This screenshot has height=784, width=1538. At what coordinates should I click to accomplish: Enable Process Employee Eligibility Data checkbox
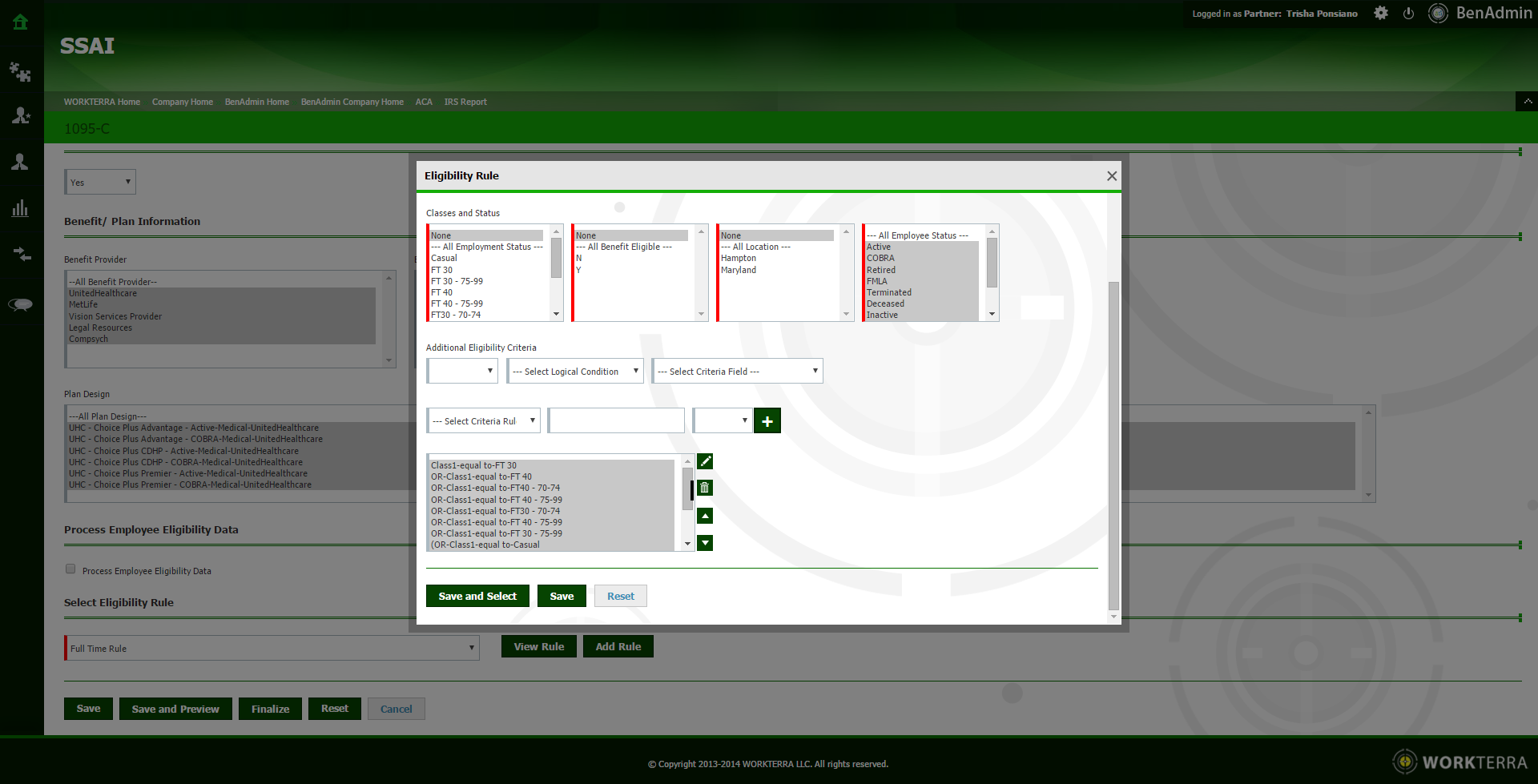click(x=70, y=569)
